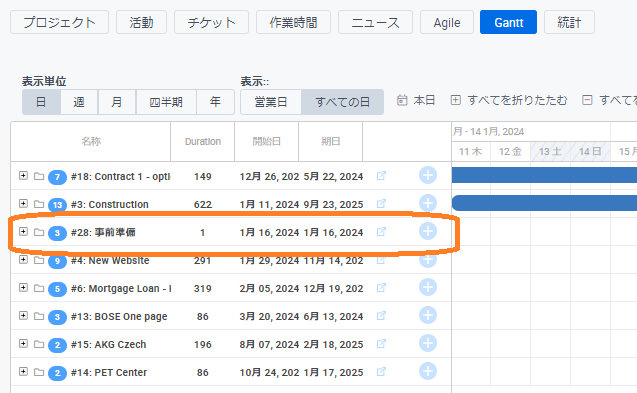Viewport: 637px width, 393px height.
Task: Open external link icon for #28 事前準備
Action: click(x=381, y=232)
